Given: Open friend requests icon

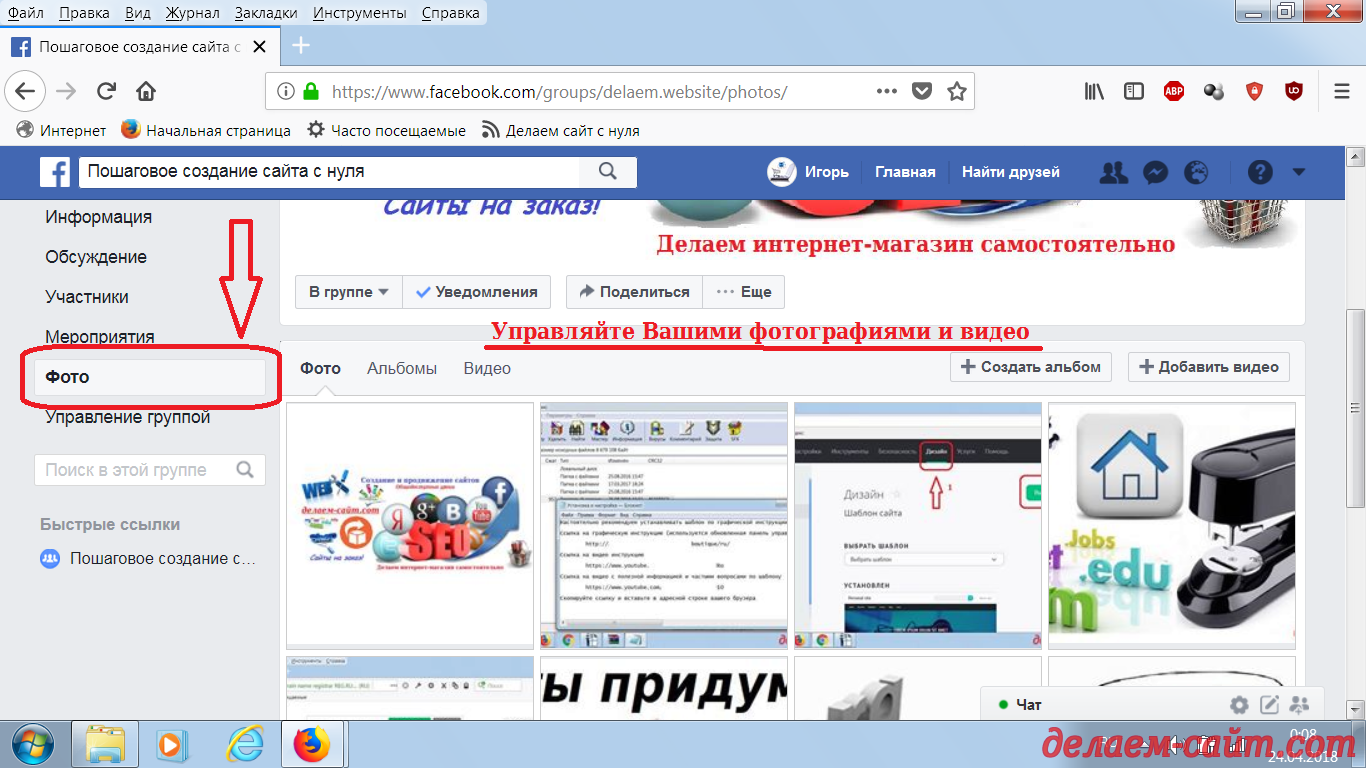Looking at the screenshot, I should (x=1113, y=172).
